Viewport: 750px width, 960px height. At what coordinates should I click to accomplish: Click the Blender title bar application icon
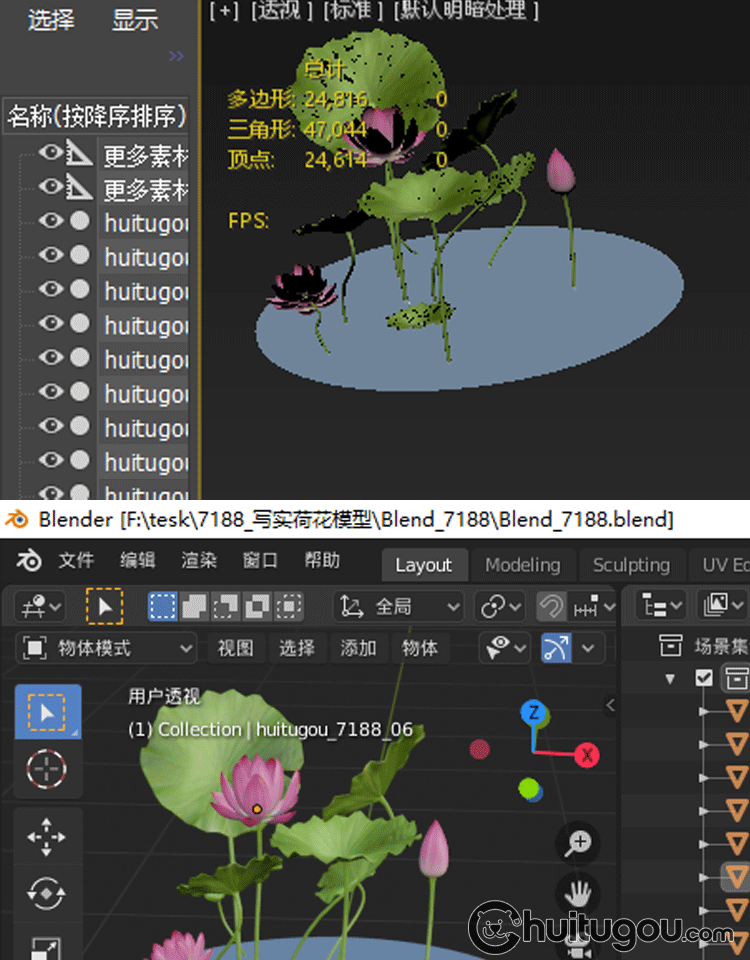17,519
